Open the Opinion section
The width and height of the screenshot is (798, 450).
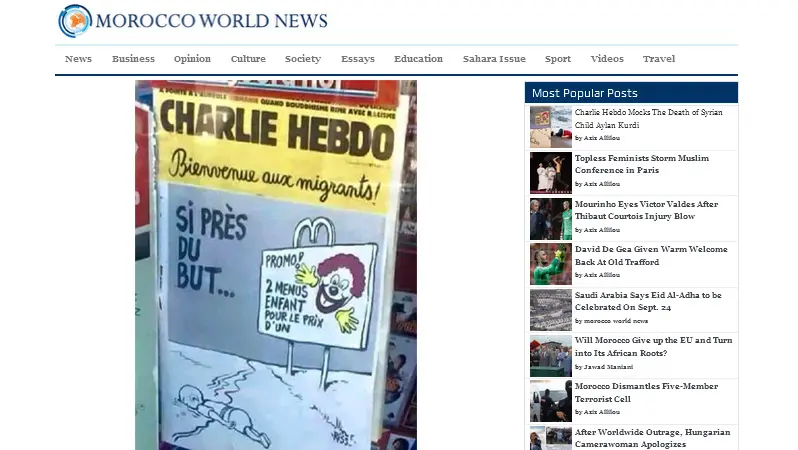(x=192, y=59)
